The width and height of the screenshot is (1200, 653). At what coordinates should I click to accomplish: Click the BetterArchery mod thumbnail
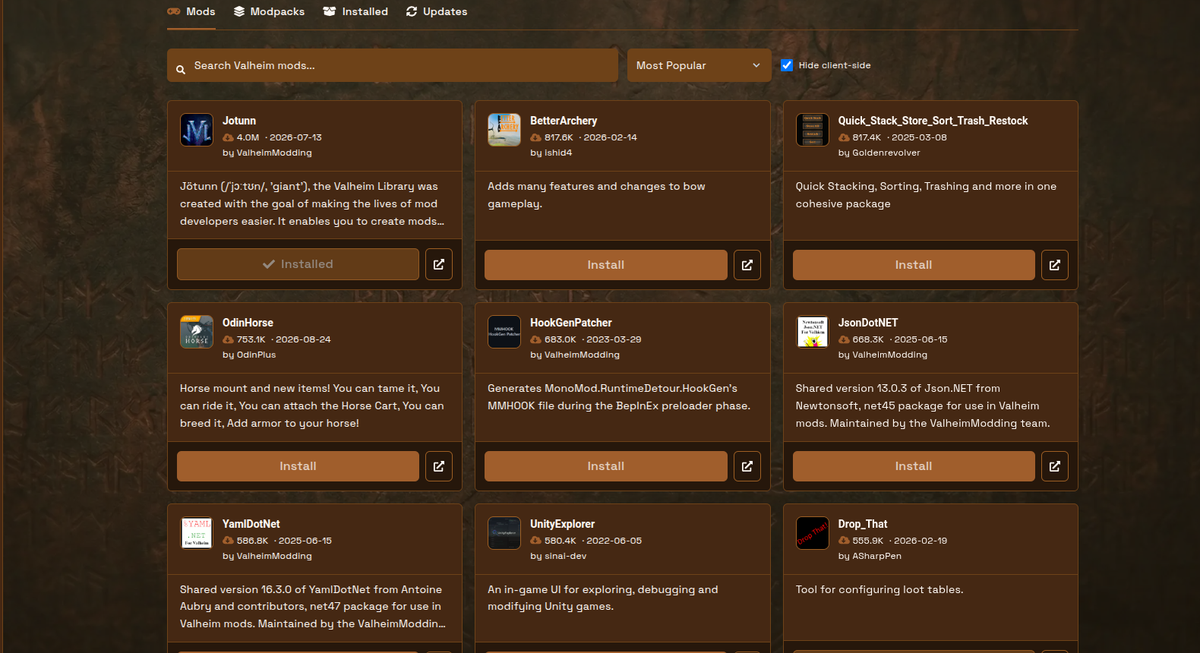point(505,130)
